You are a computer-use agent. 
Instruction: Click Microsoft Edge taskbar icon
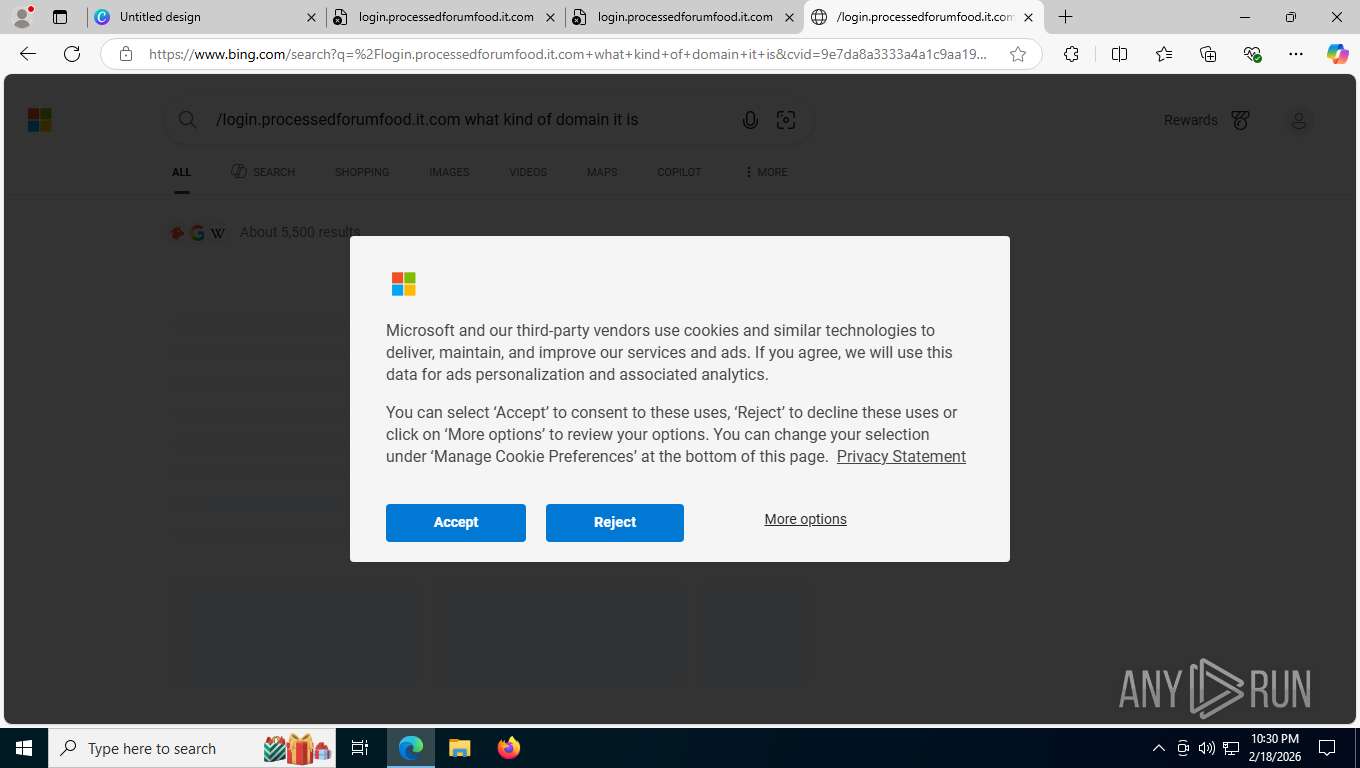point(411,748)
